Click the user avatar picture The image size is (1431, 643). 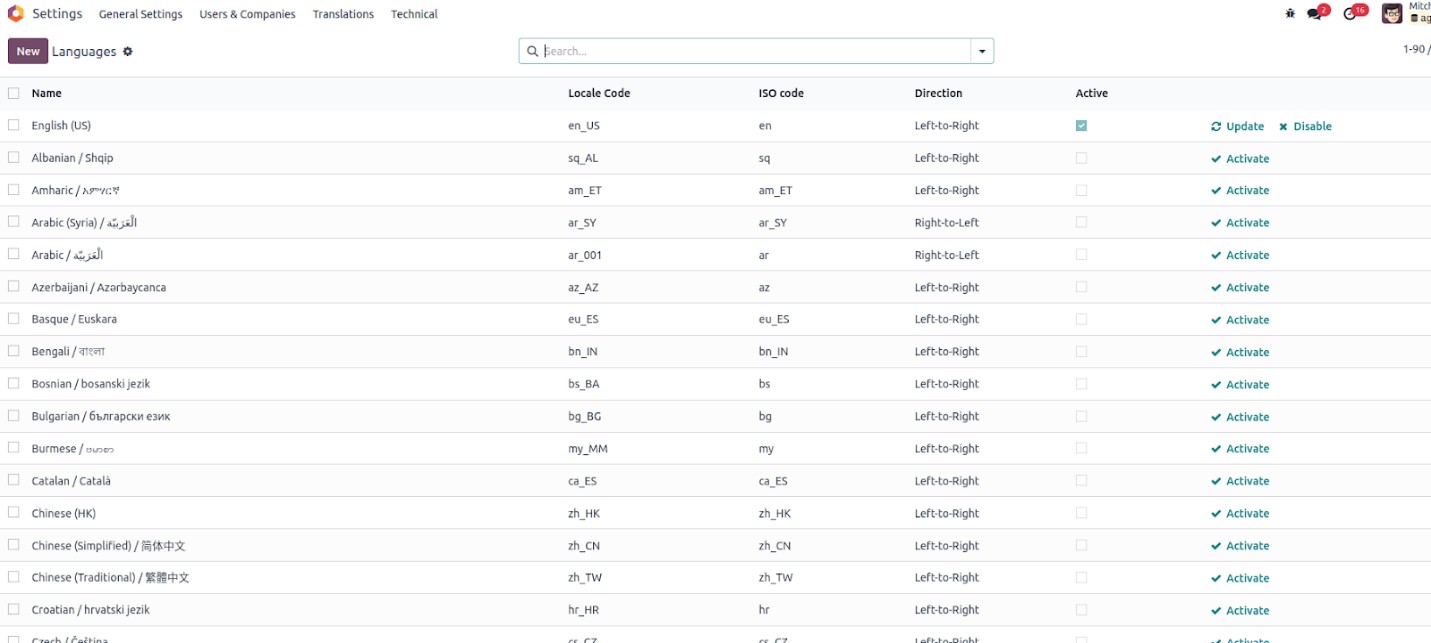tap(1392, 14)
